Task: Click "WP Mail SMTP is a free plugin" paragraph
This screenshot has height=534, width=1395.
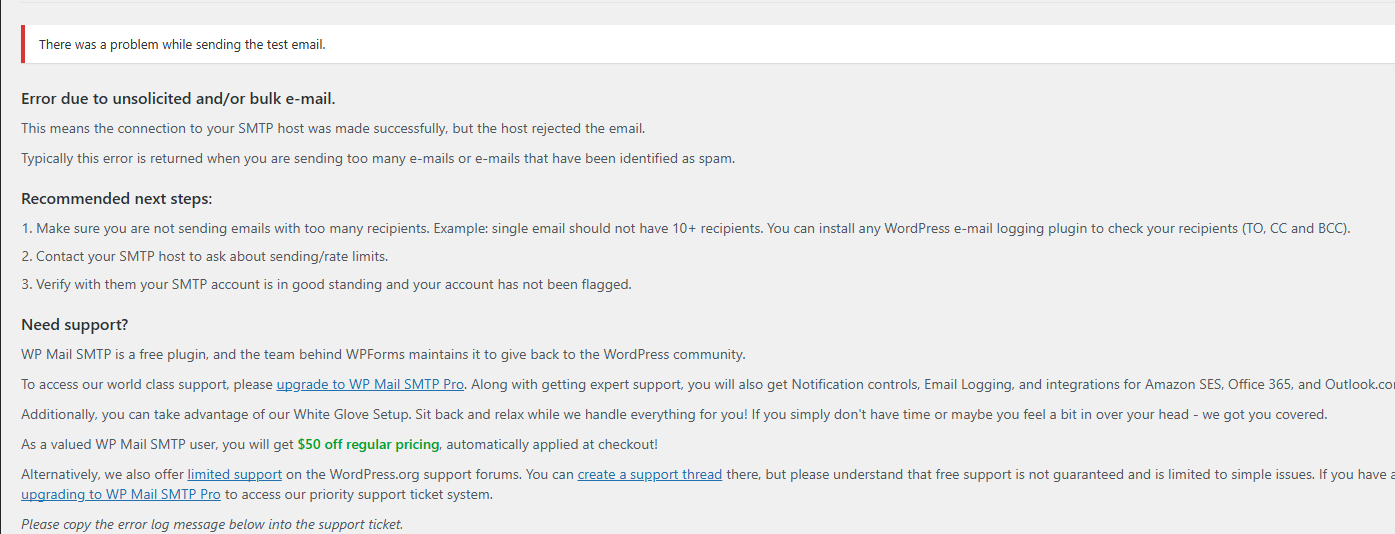Action: point(383,354)
